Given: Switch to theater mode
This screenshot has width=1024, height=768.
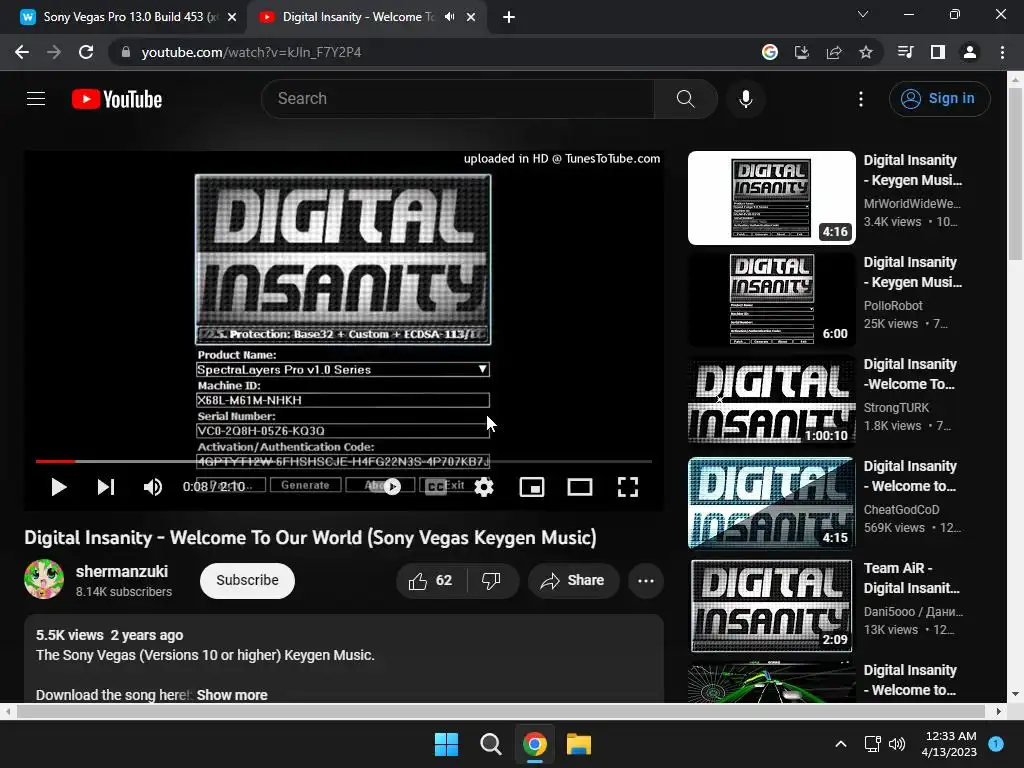Looking at the screenshot, I should pos(580,487).
